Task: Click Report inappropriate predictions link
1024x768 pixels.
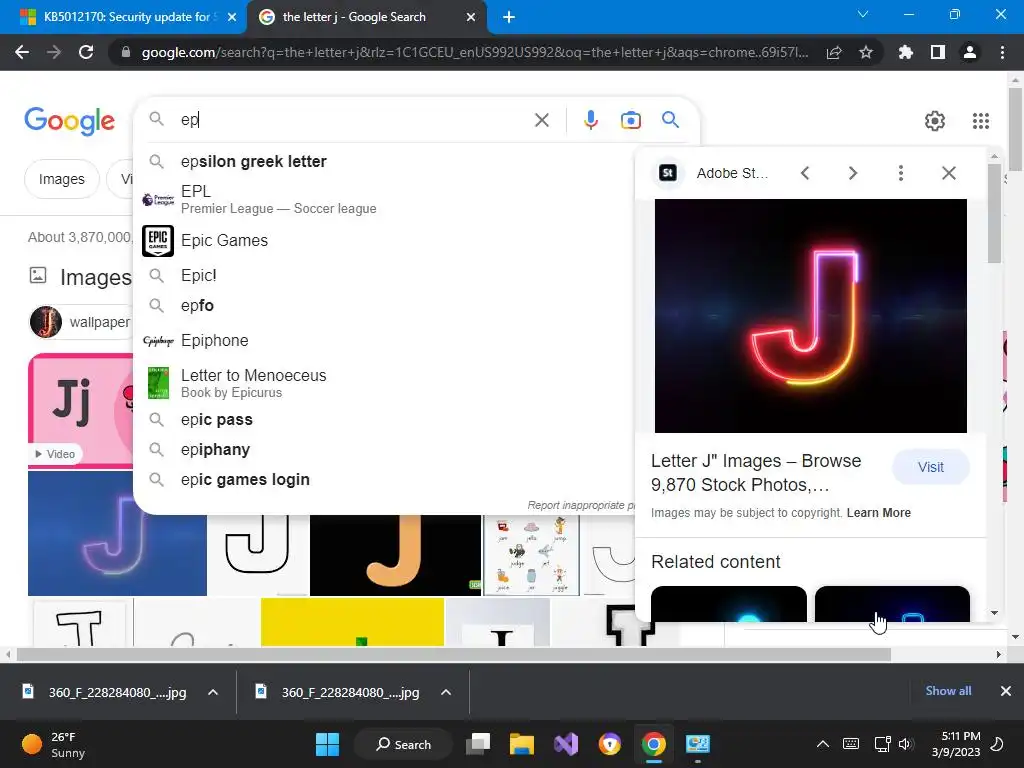Action: click(581, 505)
